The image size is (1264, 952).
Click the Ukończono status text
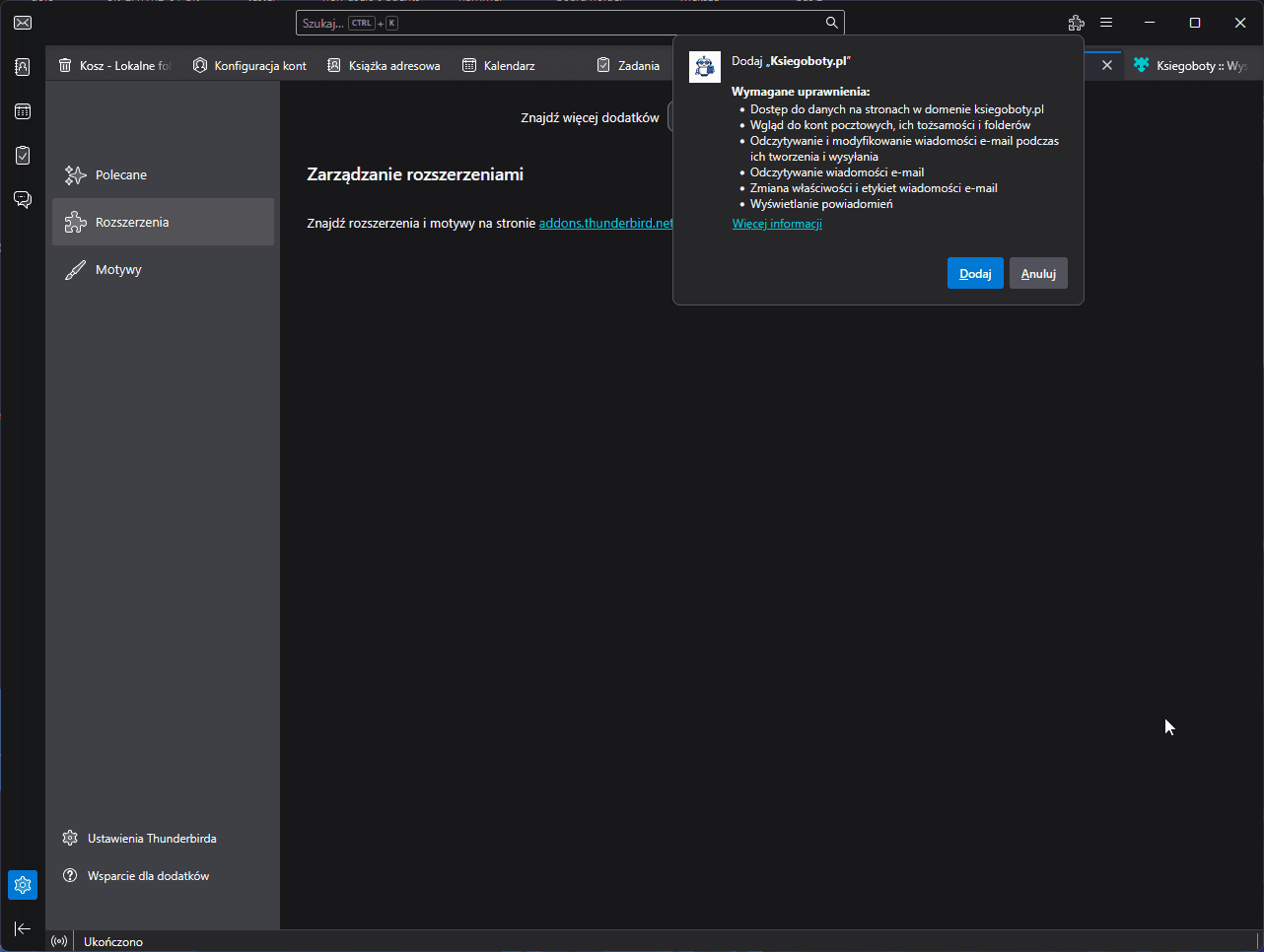pyautogui.click(x=113, y=941)
